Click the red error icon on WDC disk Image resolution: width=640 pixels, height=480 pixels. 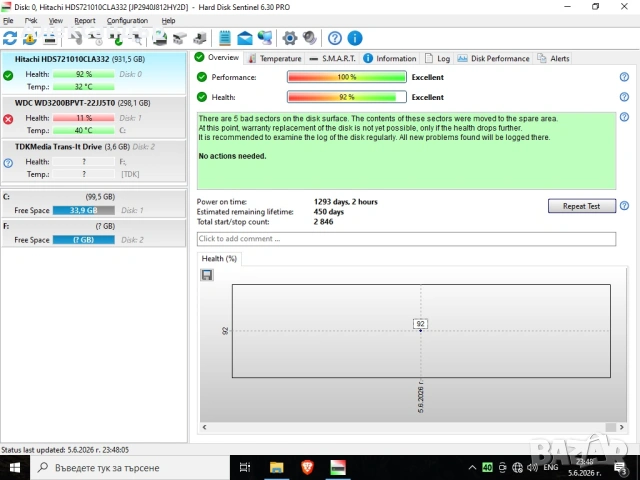click(8, 119)
